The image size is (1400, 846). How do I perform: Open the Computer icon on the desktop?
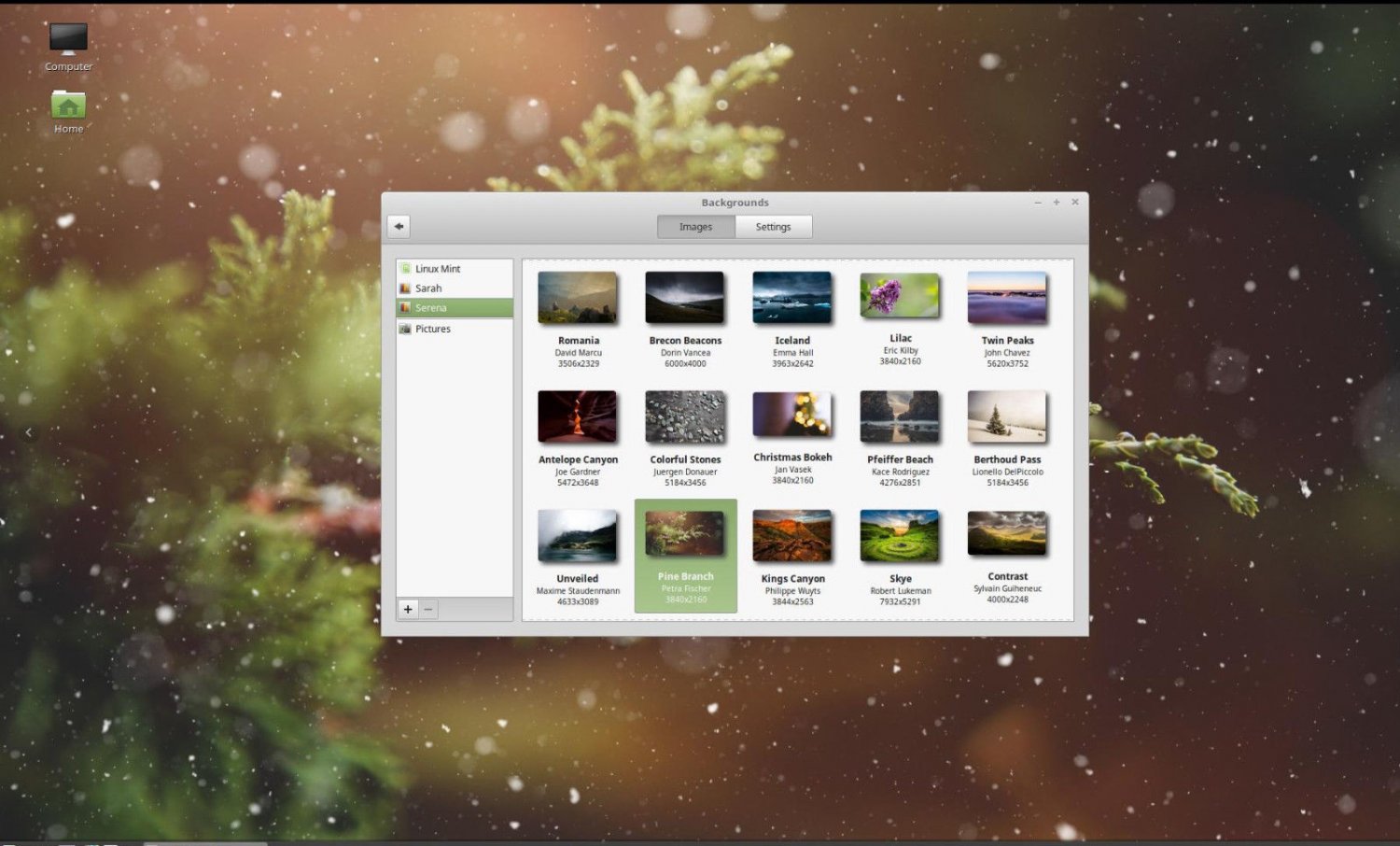(x=66, y=37)
